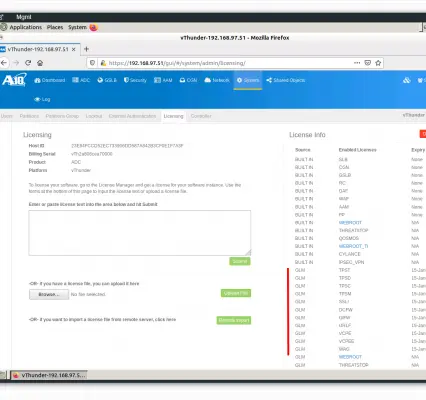426x400 pixels.
Task: Click the WEBROOT link in GLM rows
Action: click(350, 357)
